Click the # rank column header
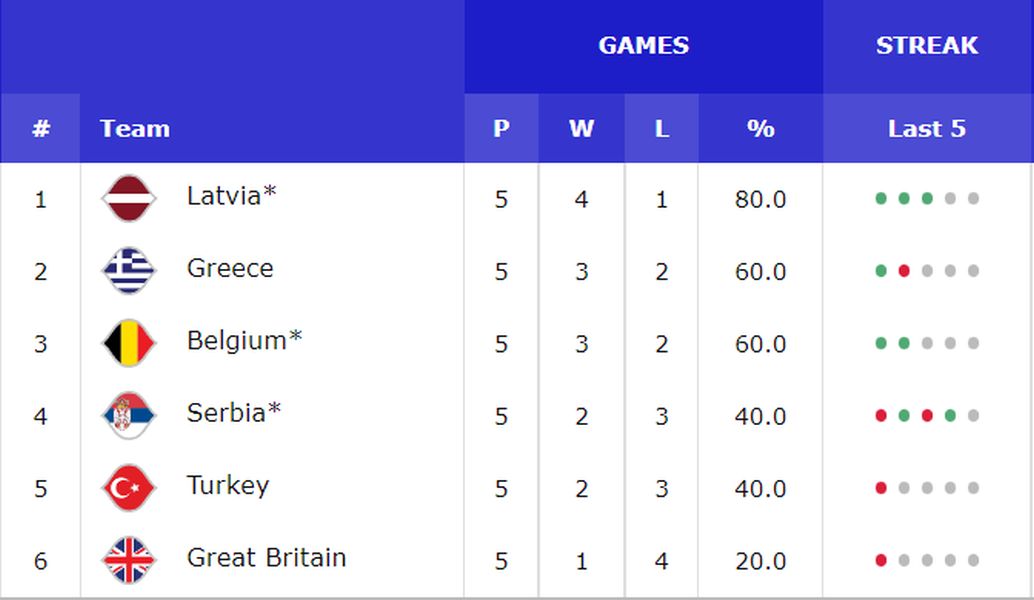Viewport: 1034px width, 600px height. [40, 128]
